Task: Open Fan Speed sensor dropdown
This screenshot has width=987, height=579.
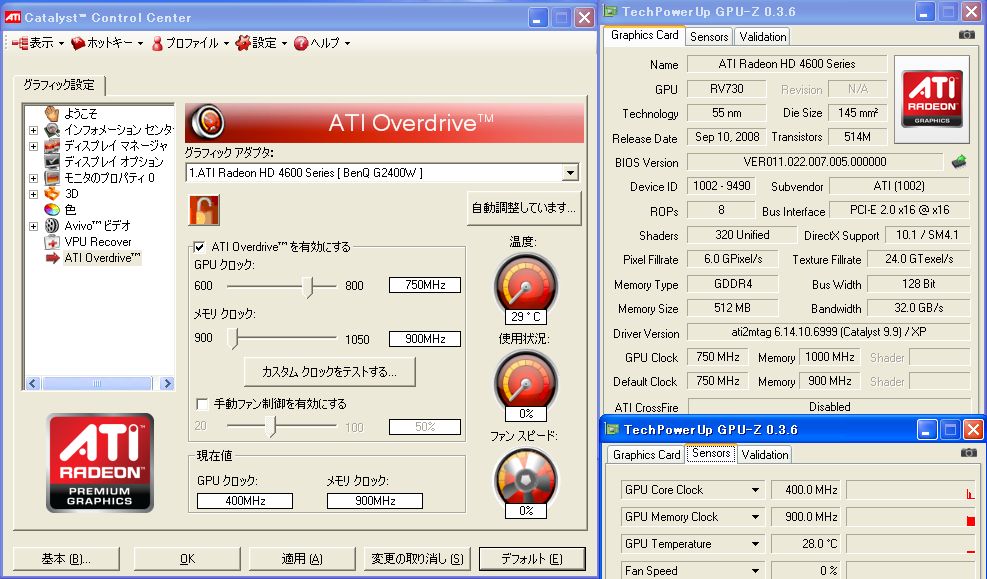Action: coord(755,570)
